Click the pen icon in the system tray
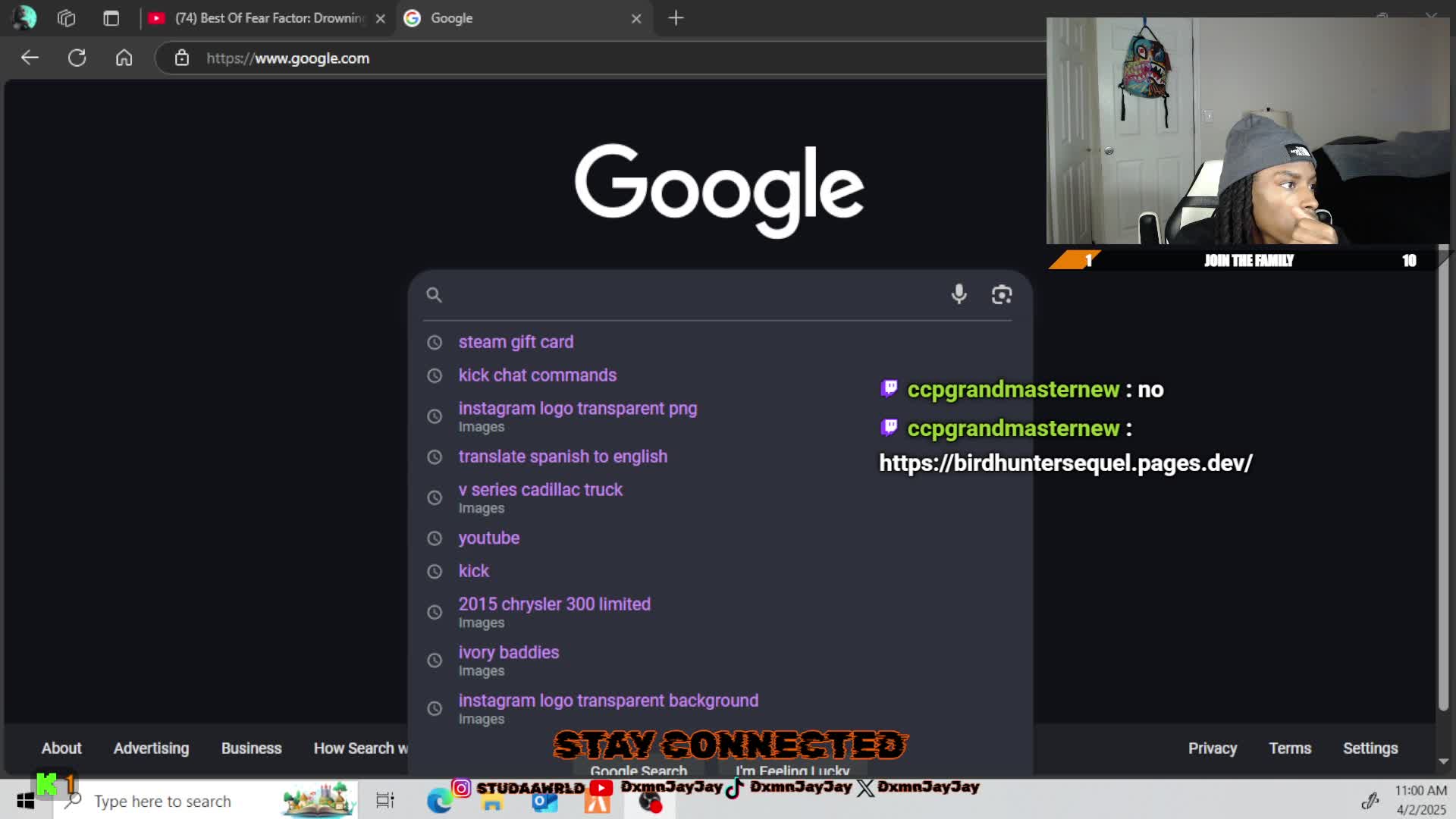Image resolution: width=1456 pixels, height=819 pixels. (x=1370, y=801)
